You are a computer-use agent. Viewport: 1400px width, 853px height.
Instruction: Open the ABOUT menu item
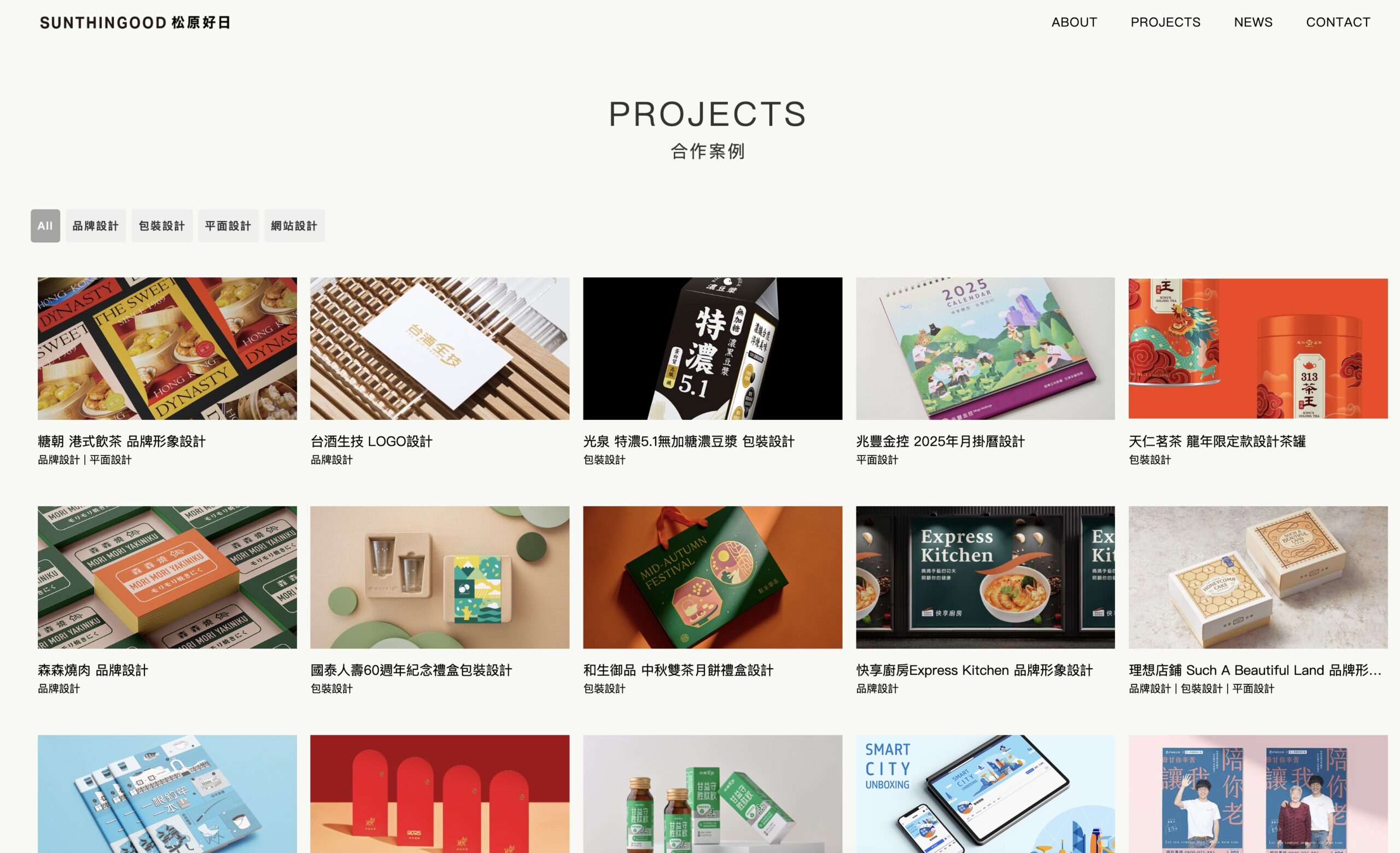1074,22
